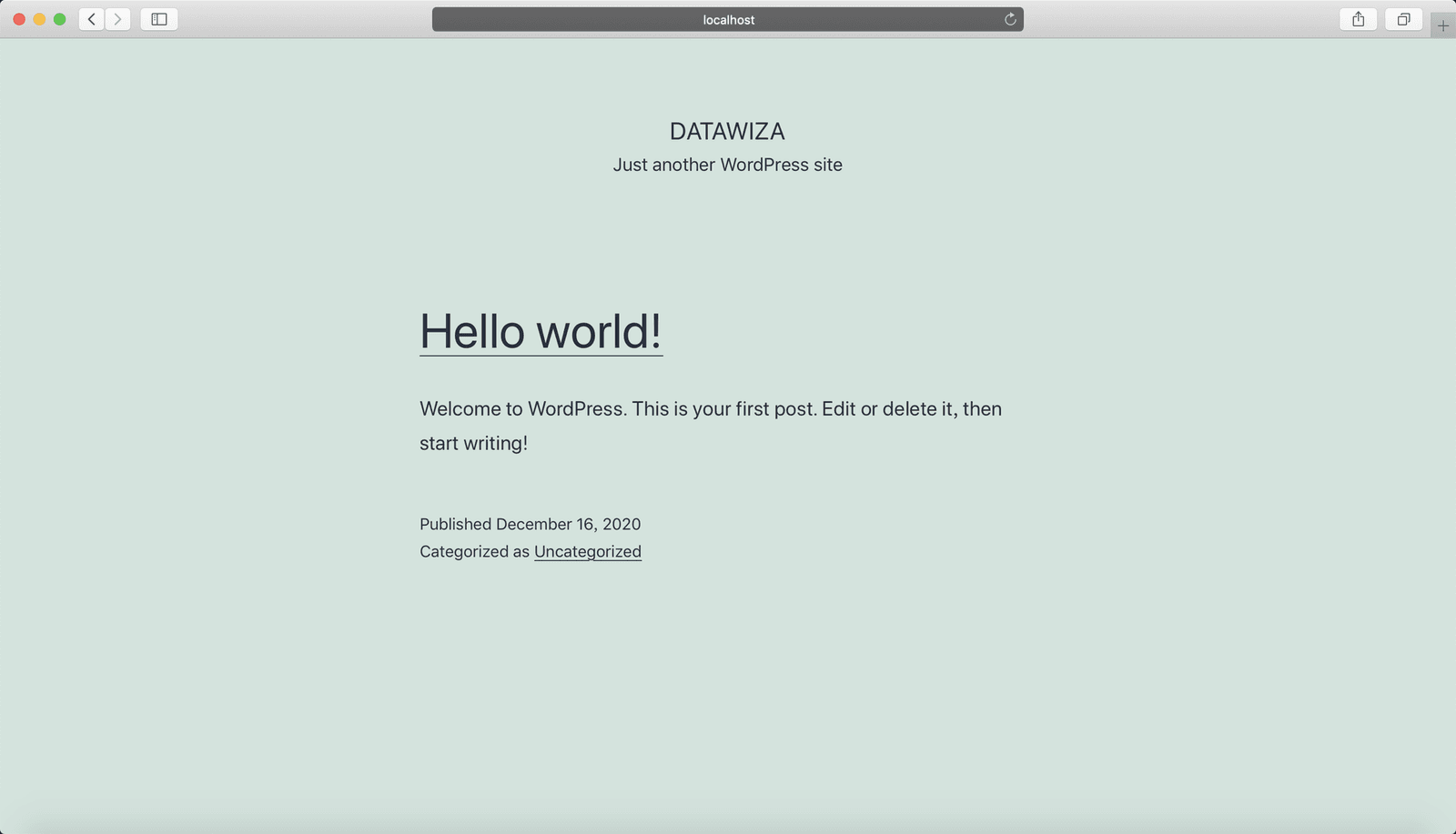Click the Welcome to WordPress paragraph

tap(711, 426)
